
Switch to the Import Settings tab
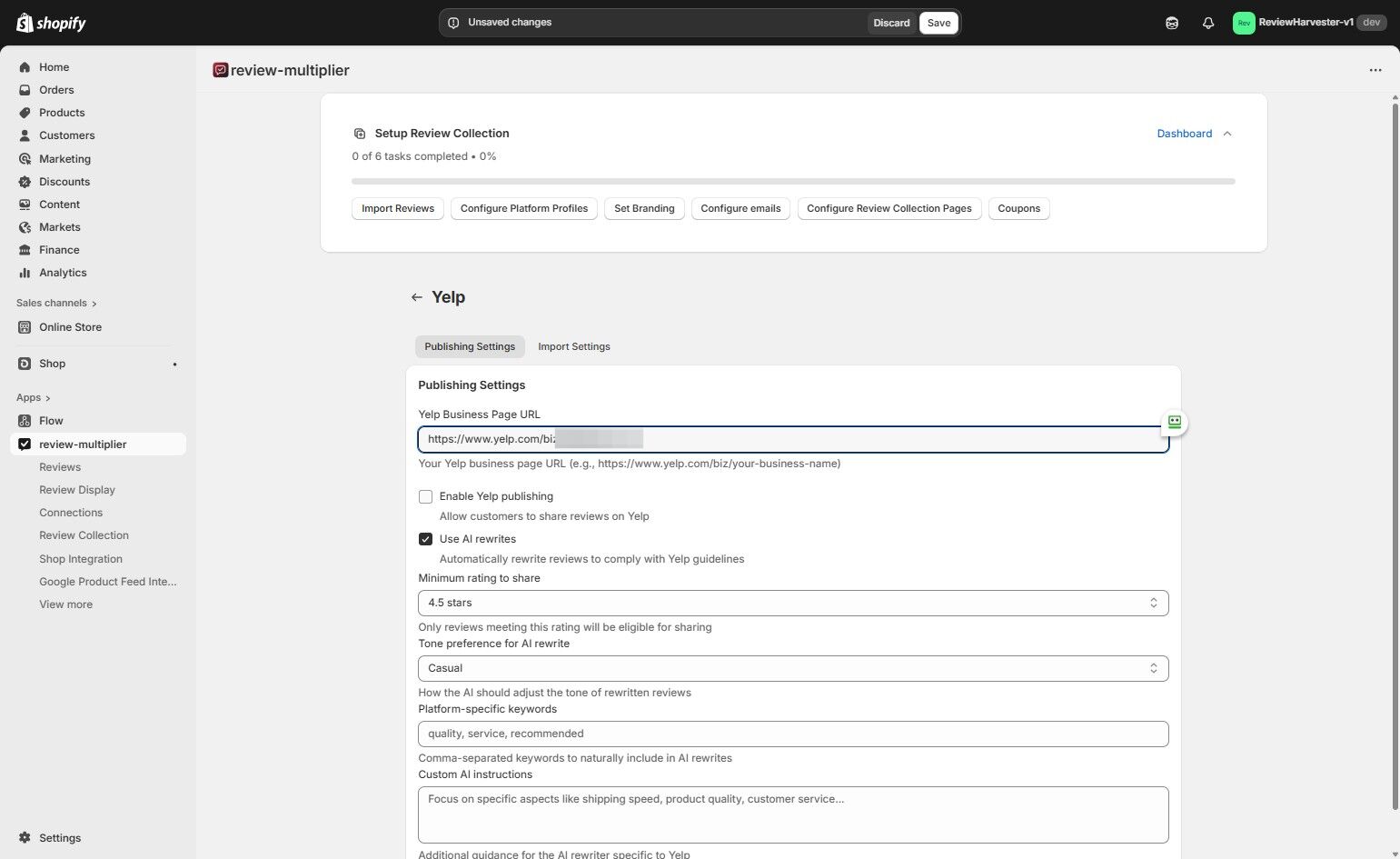(x=574, y=346)
